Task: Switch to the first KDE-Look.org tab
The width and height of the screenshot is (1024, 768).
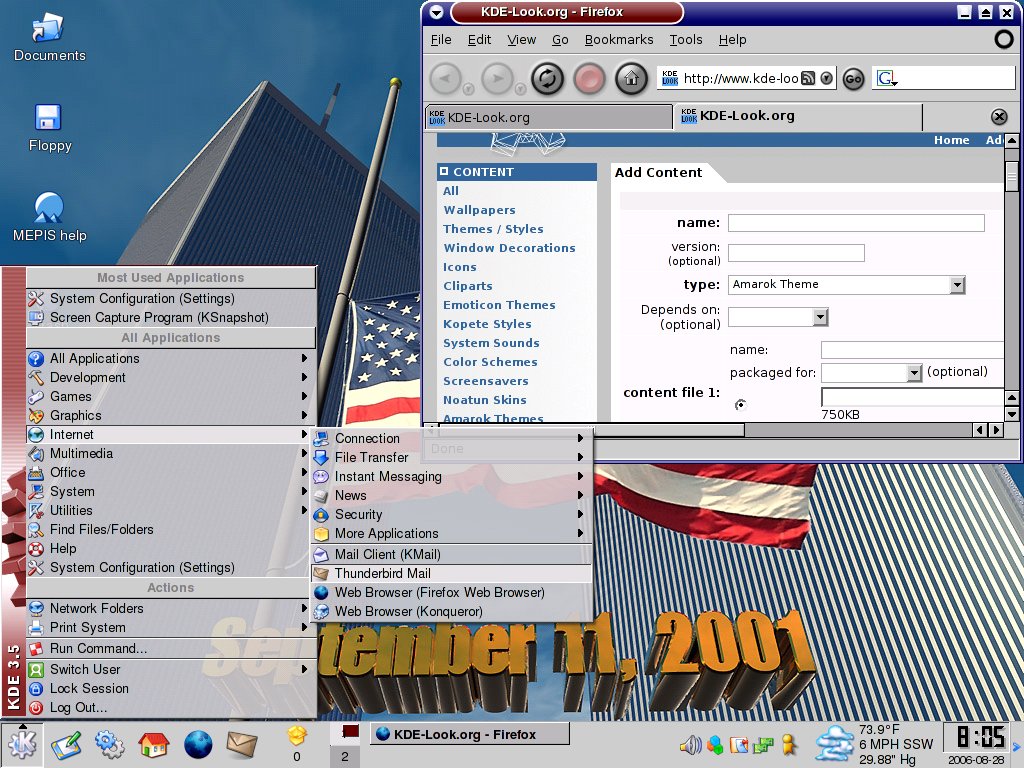Action: 549,118
